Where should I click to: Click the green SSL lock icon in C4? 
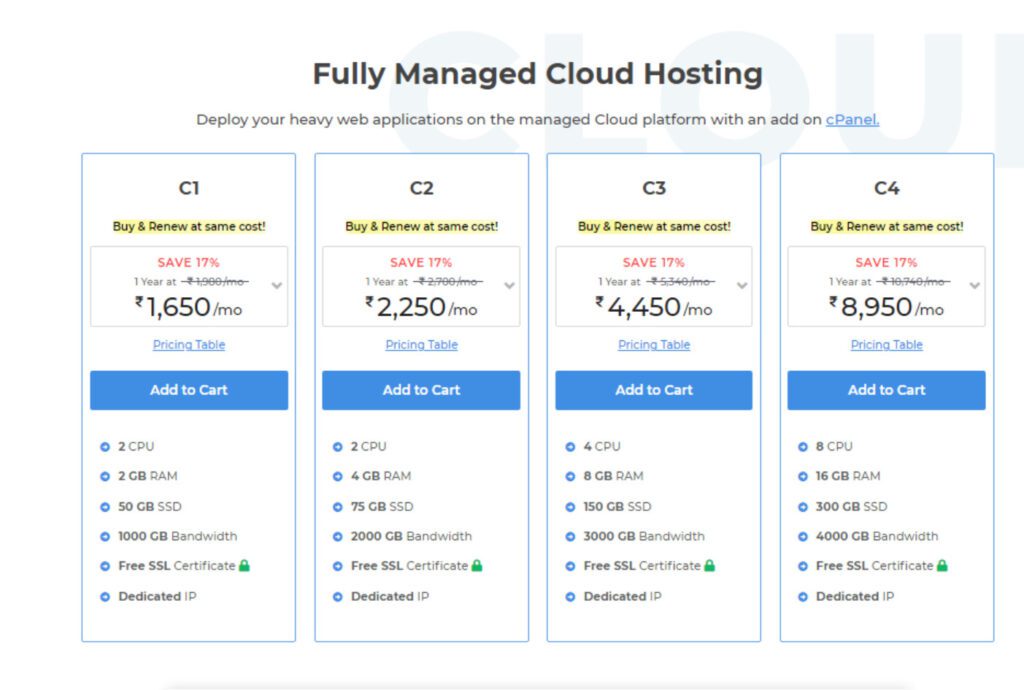tap(942, 566)
